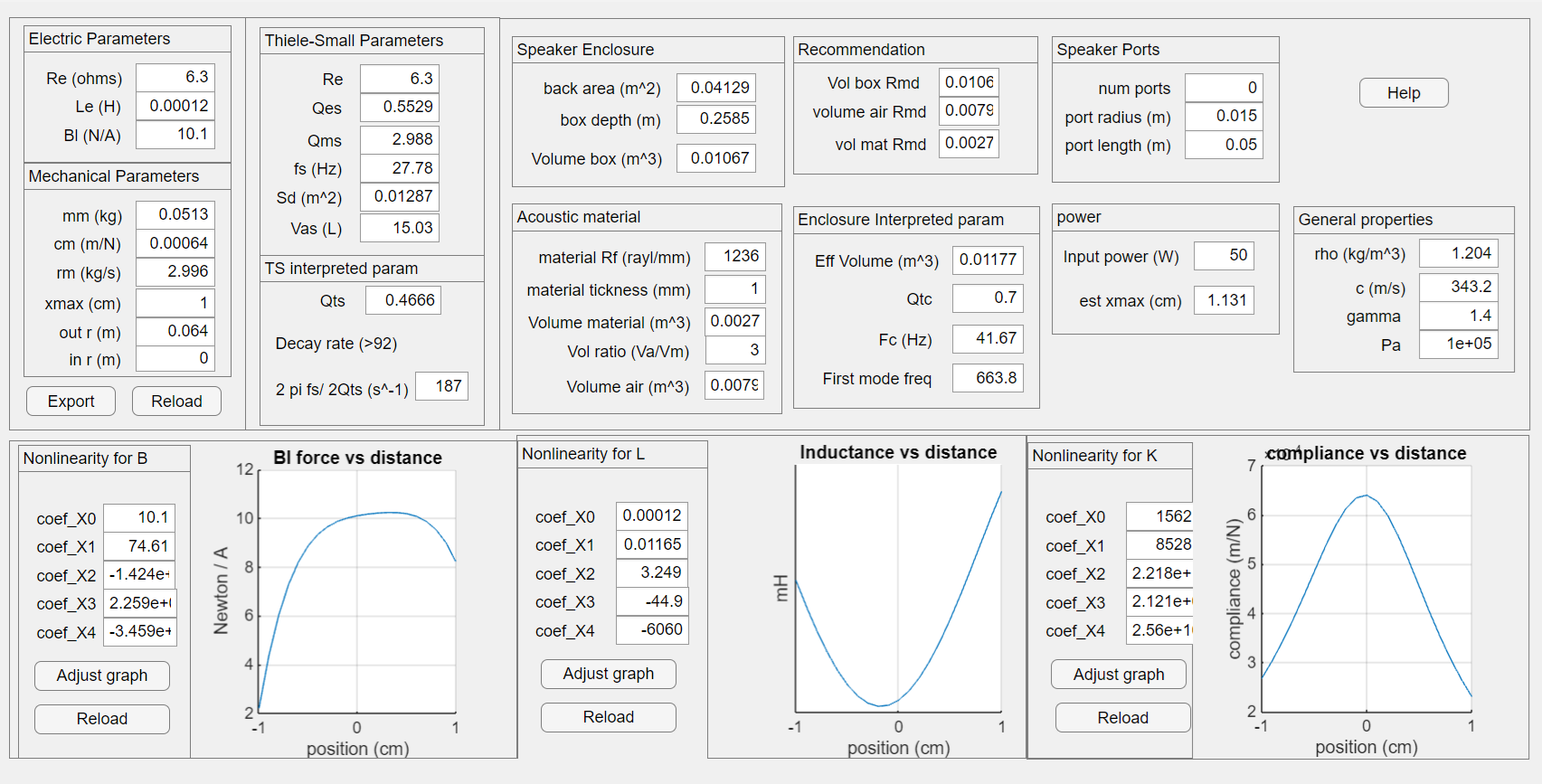Select the material Rf (rayl/mm) field

click(734, 257)
